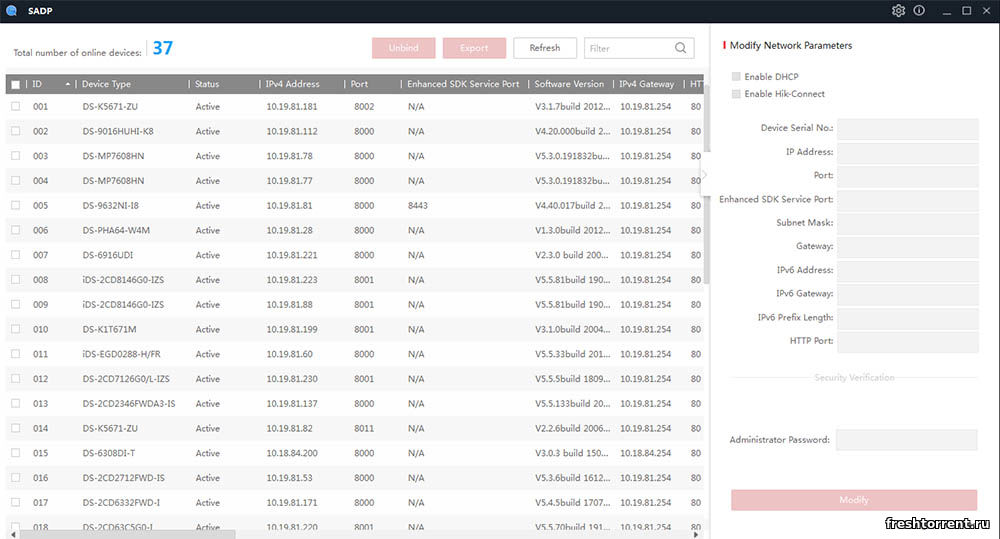Click the Port input field
This screenshot has width=1000, height=539.
point(908,175)
